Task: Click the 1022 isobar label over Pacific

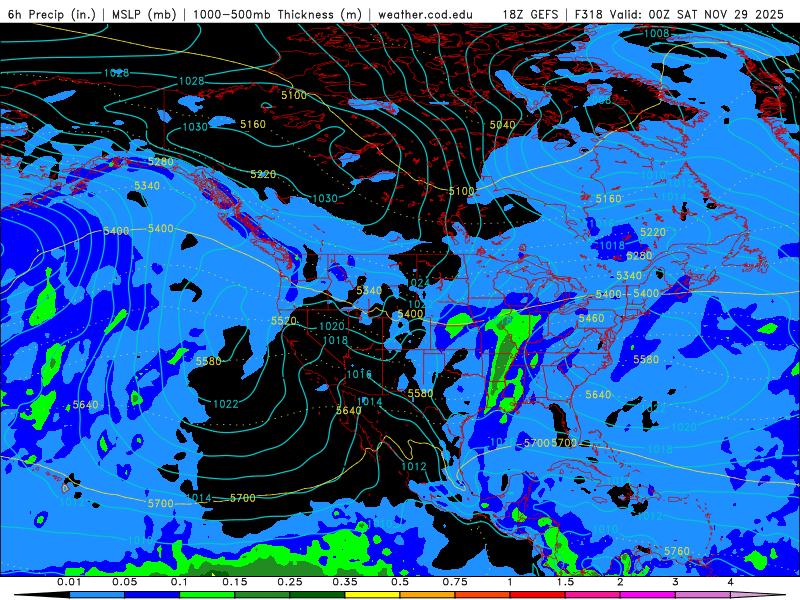Action: tap(226, 405)
